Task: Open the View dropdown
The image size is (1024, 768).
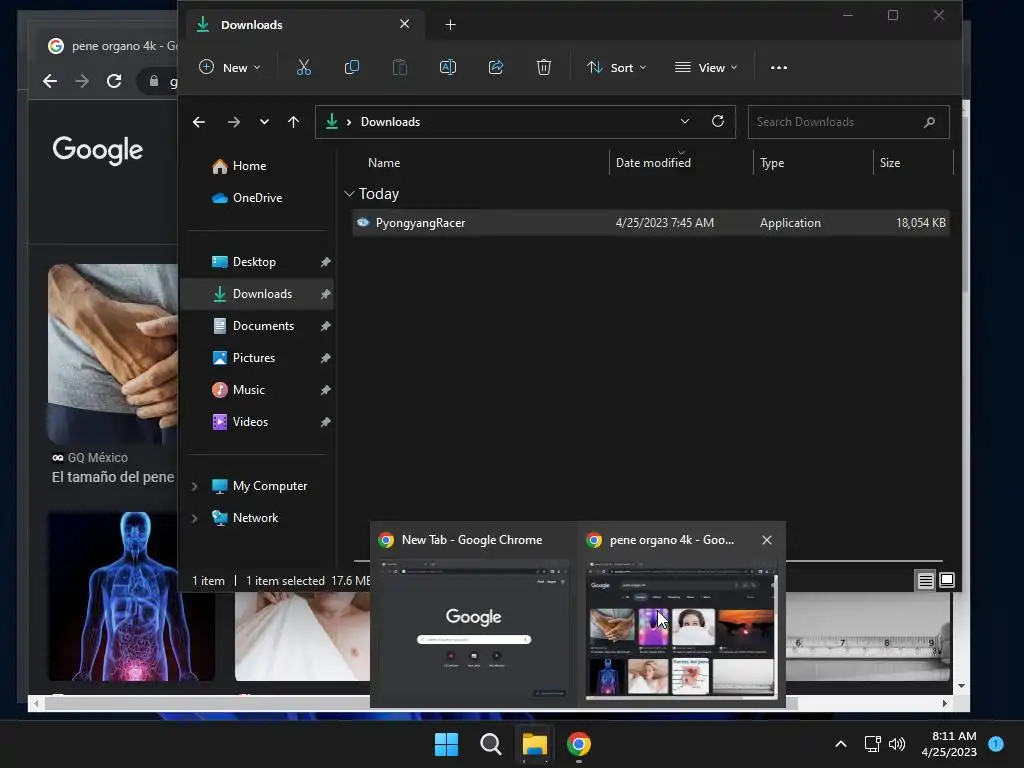Action: pyautogui.click(x=706, y=67)
